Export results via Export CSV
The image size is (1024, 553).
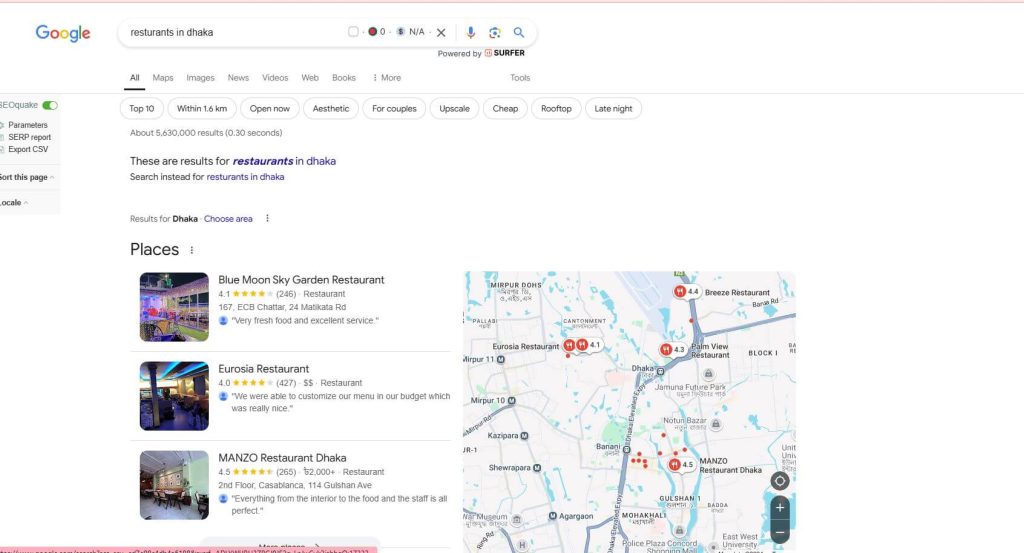coord(28,150)
